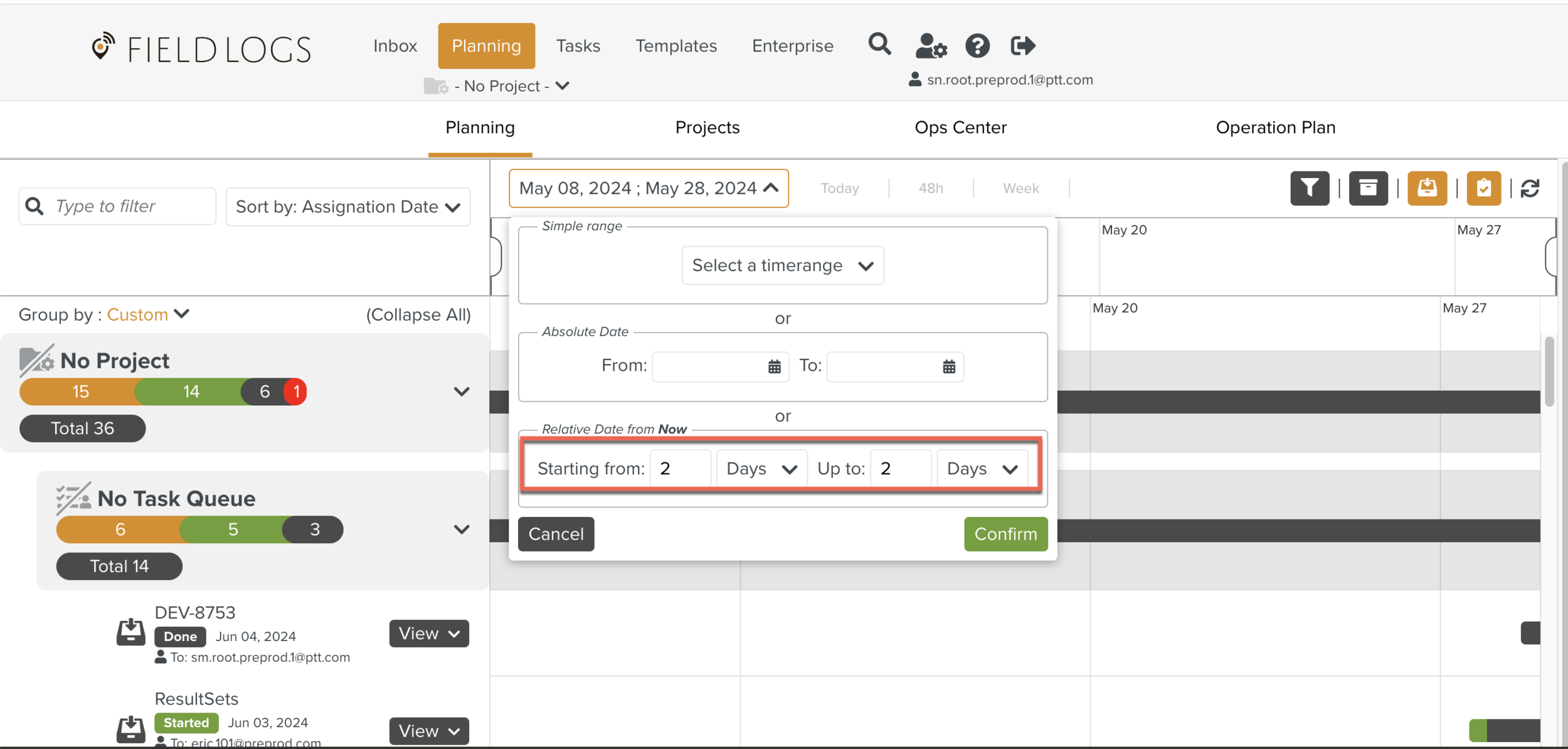The width and height of the screenshot is (1568, 749).
Task: Click the logout arrow icon
Action: click(1022, 46)
